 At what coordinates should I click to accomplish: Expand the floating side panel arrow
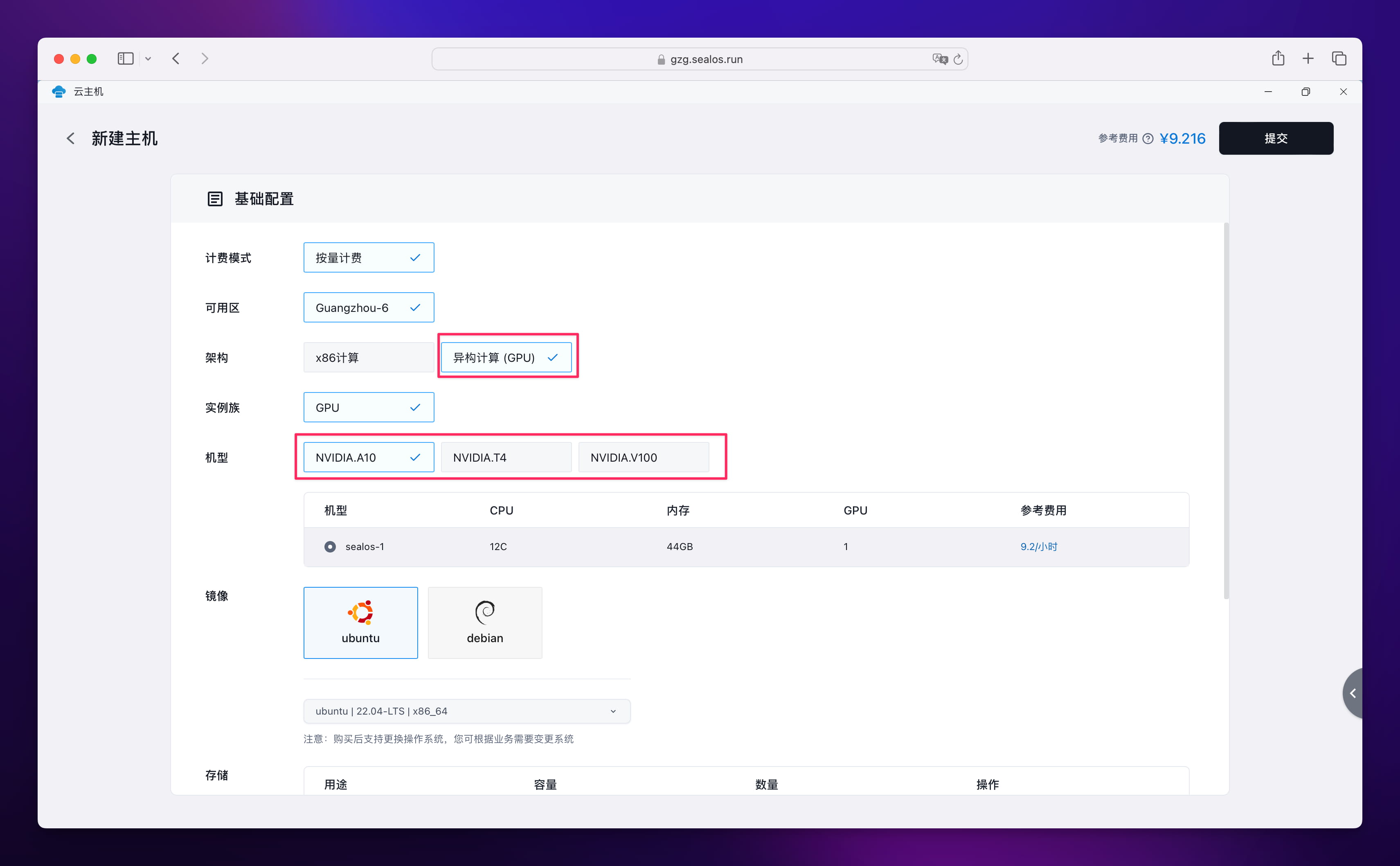tap(1353, 693)
